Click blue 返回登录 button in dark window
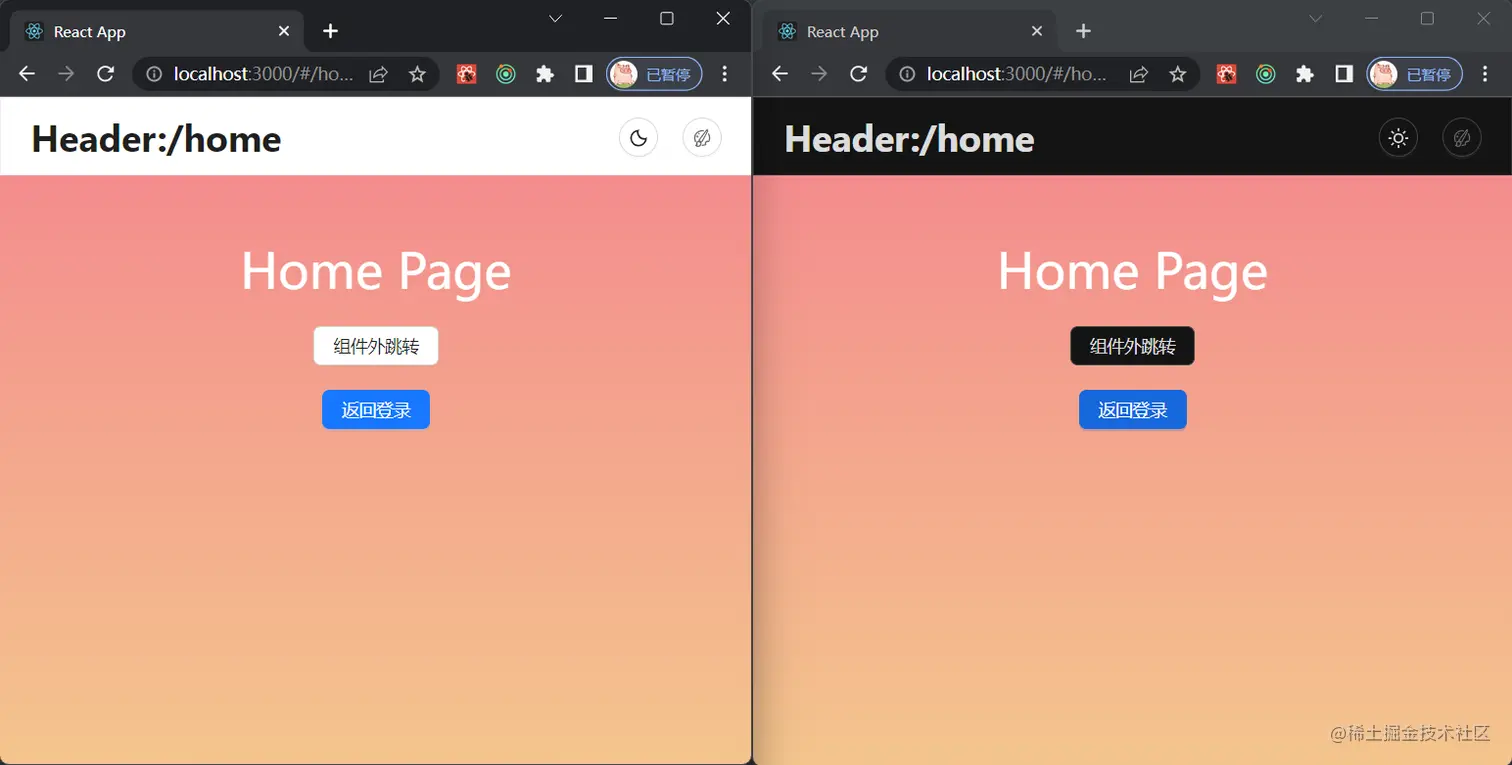 pos(1133,410)
